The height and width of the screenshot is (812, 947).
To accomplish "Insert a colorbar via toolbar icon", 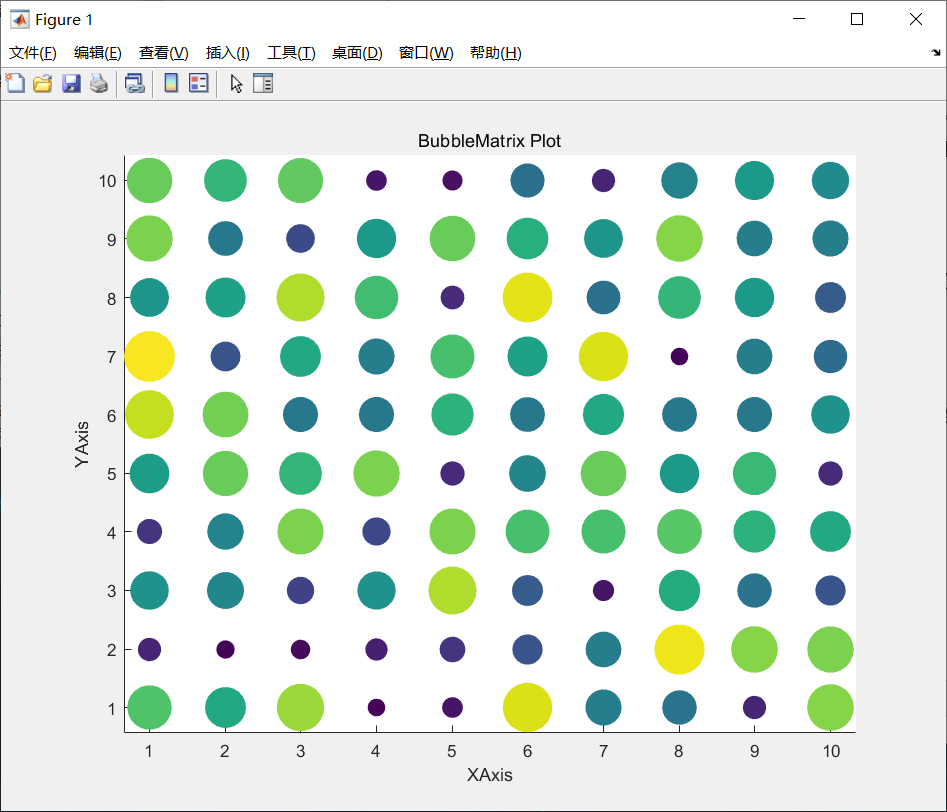I will point(171,83).
